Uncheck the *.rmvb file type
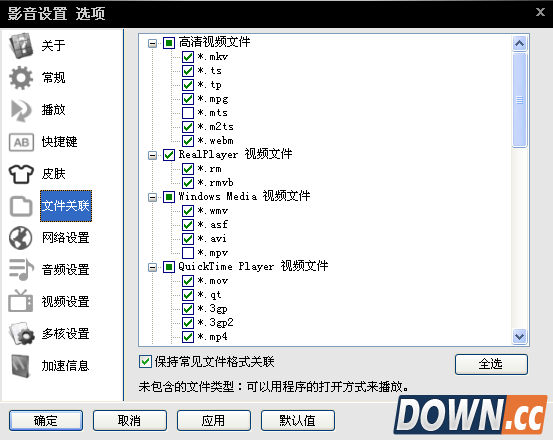This screenshot has width=553, height=440. (x=188, y=183)
